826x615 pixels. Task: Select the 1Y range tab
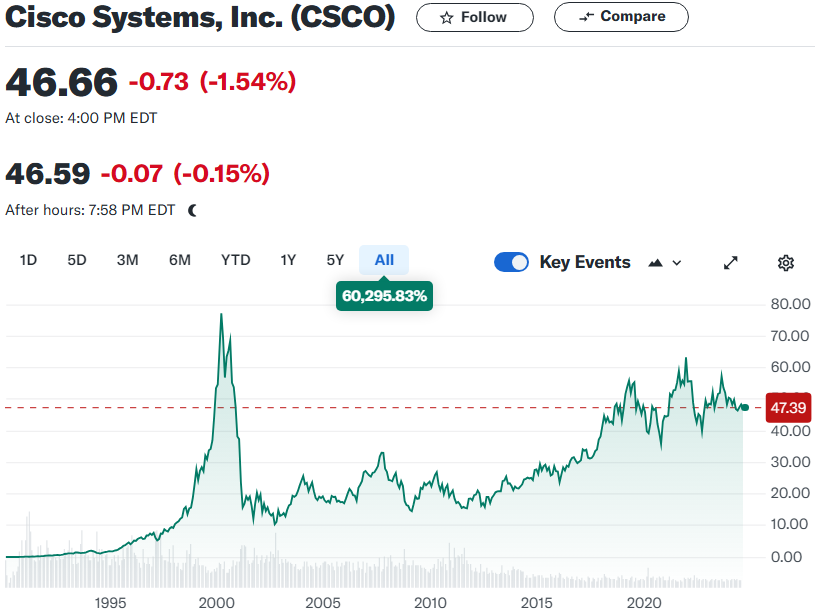[x=288, y=260]
